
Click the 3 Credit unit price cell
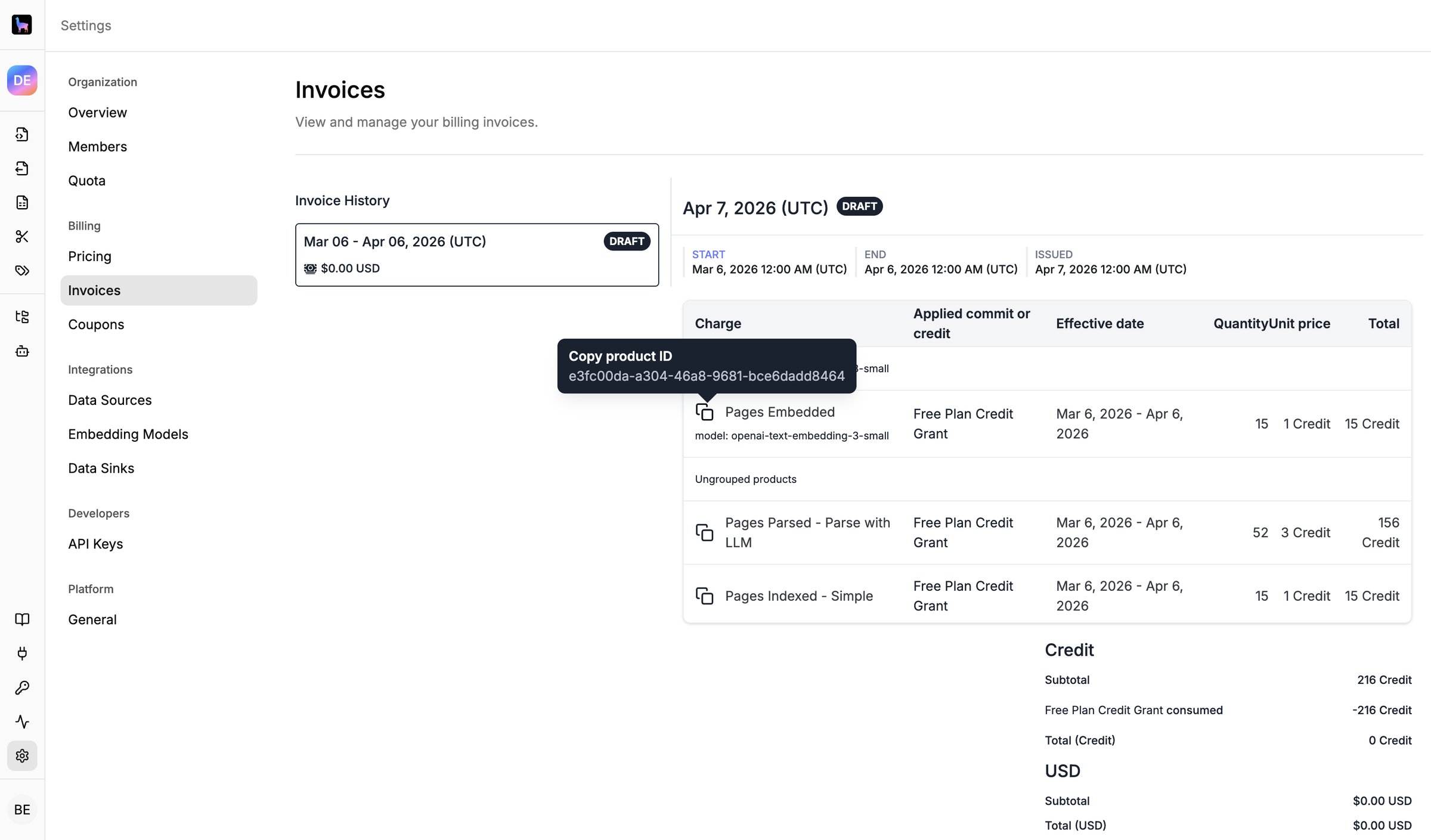(1305, 532)
